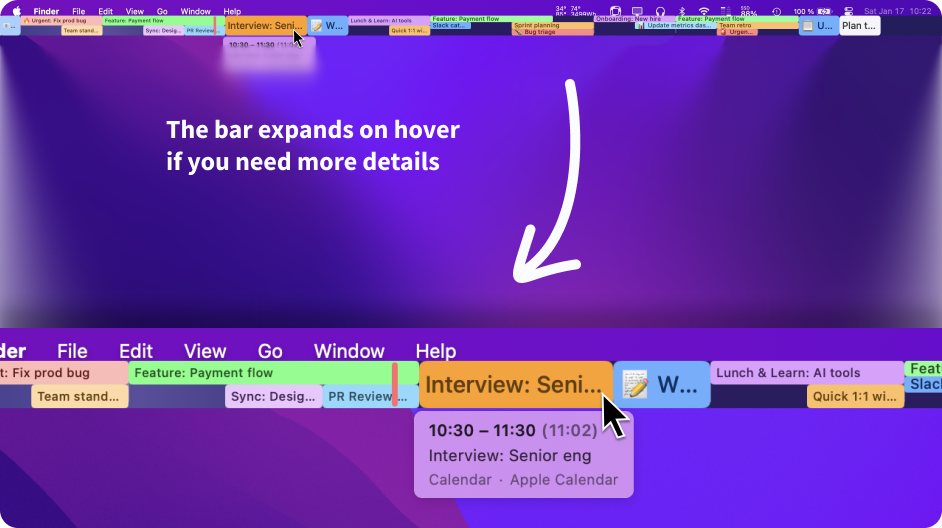
Task: Click the red current-time marker in enlarged bar
Action: pyautogui.click(x=394, y=384)
